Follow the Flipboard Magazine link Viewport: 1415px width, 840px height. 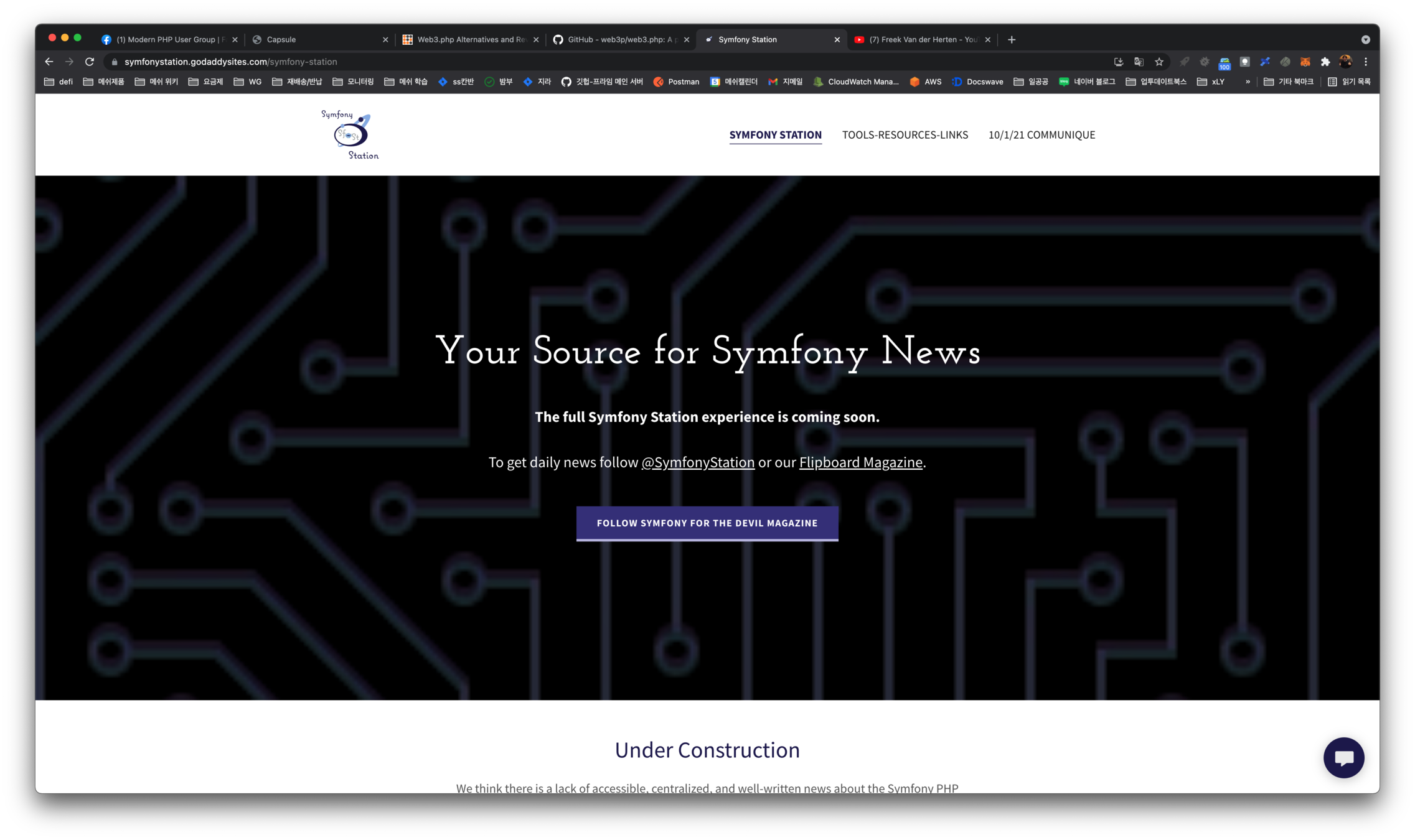pos(860,462)
